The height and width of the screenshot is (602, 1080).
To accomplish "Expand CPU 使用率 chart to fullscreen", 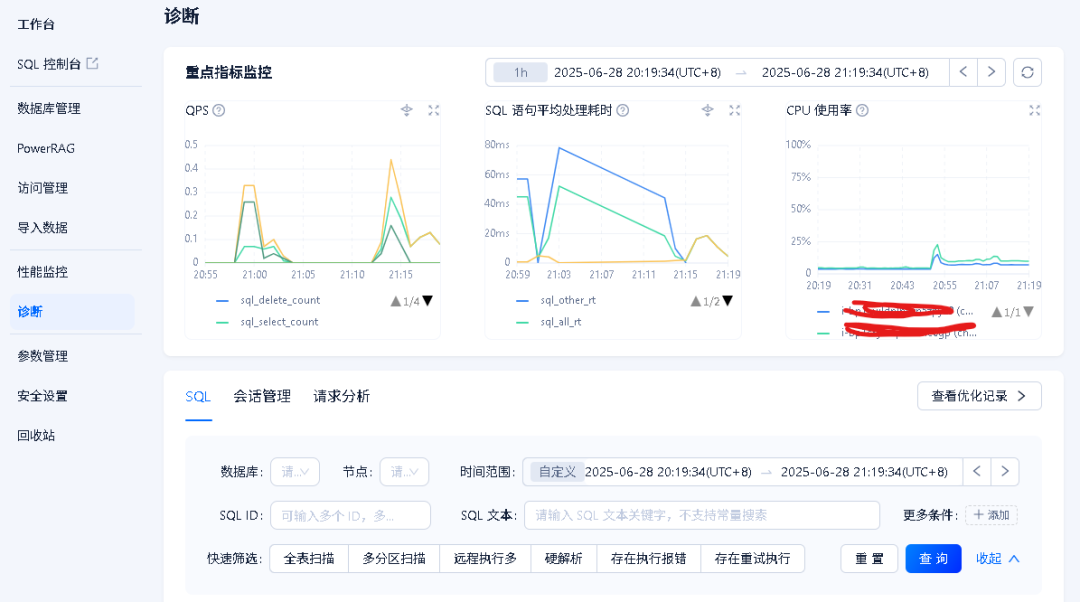I will [1034, 110].
